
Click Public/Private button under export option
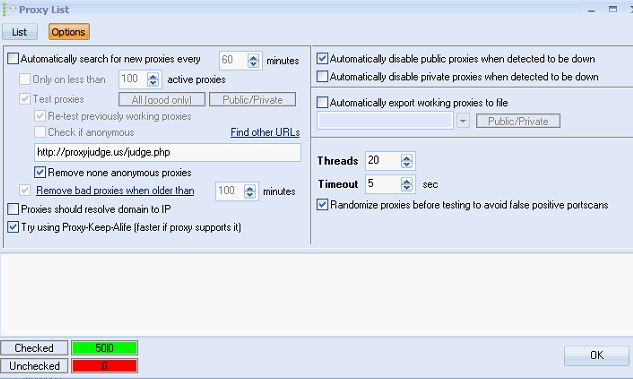click(x=518, y=121)
